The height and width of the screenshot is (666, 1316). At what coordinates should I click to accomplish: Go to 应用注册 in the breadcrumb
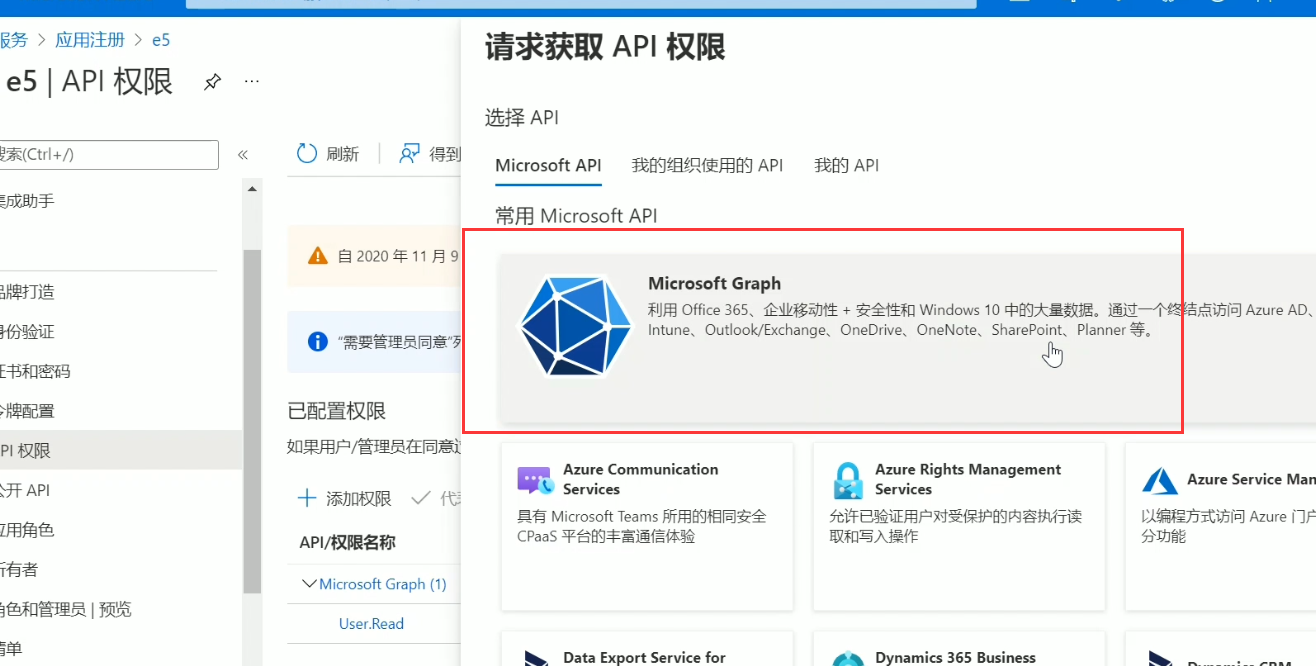click(x=90, y=40)
